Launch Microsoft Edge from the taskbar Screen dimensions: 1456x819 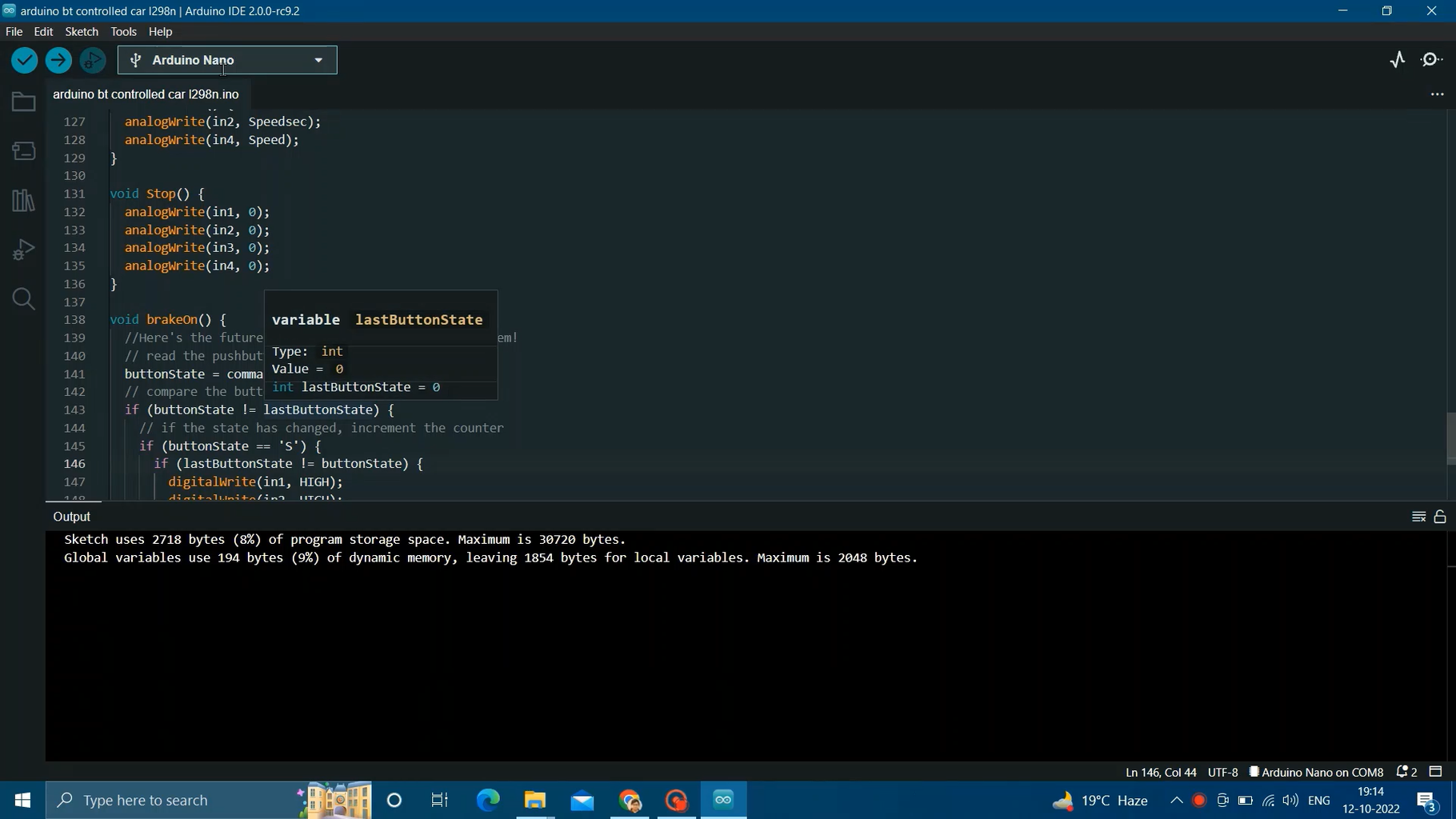(x=488, y=800)
